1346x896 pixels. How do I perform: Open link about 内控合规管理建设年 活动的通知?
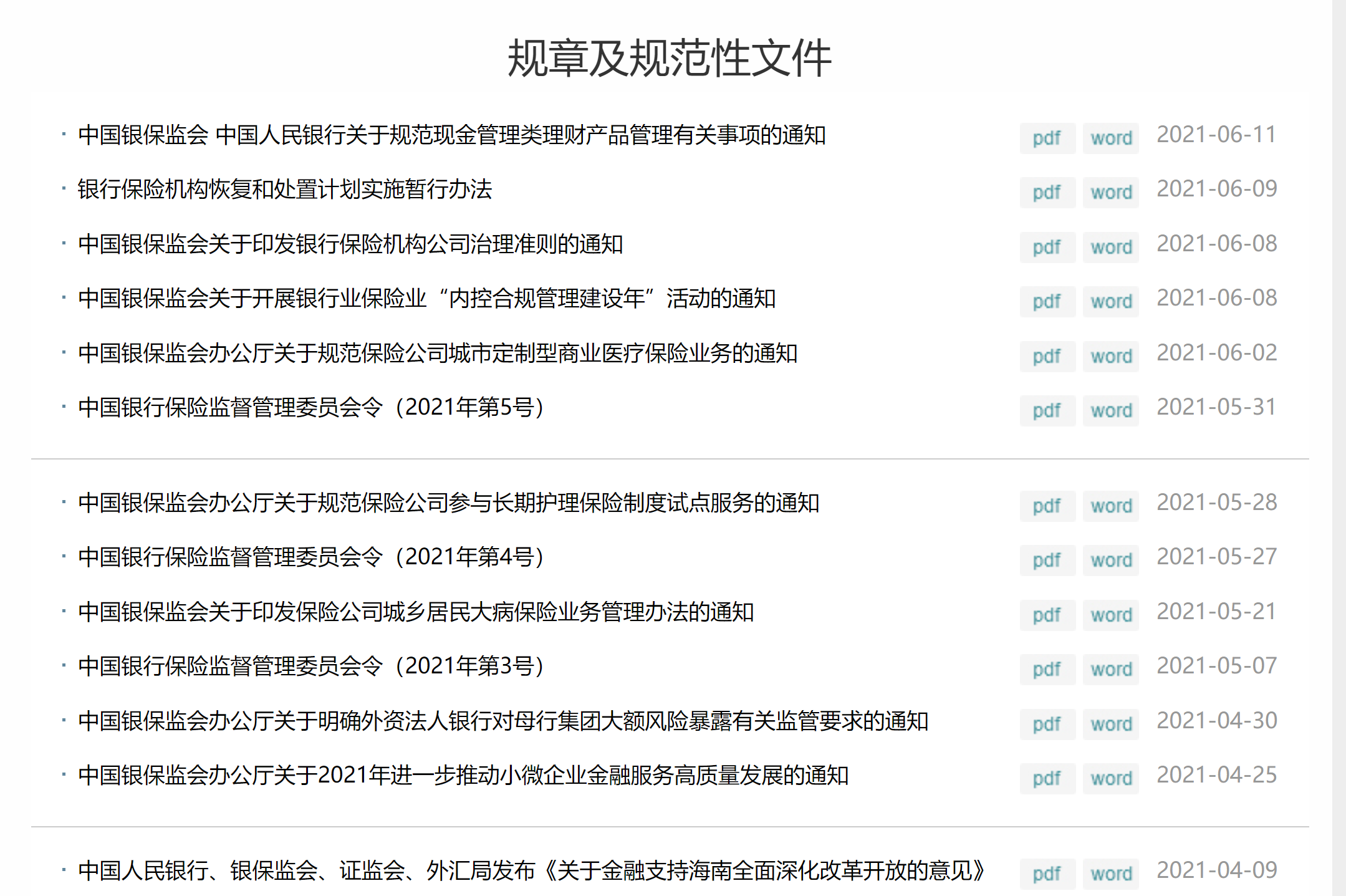click(x=427, y=298)
